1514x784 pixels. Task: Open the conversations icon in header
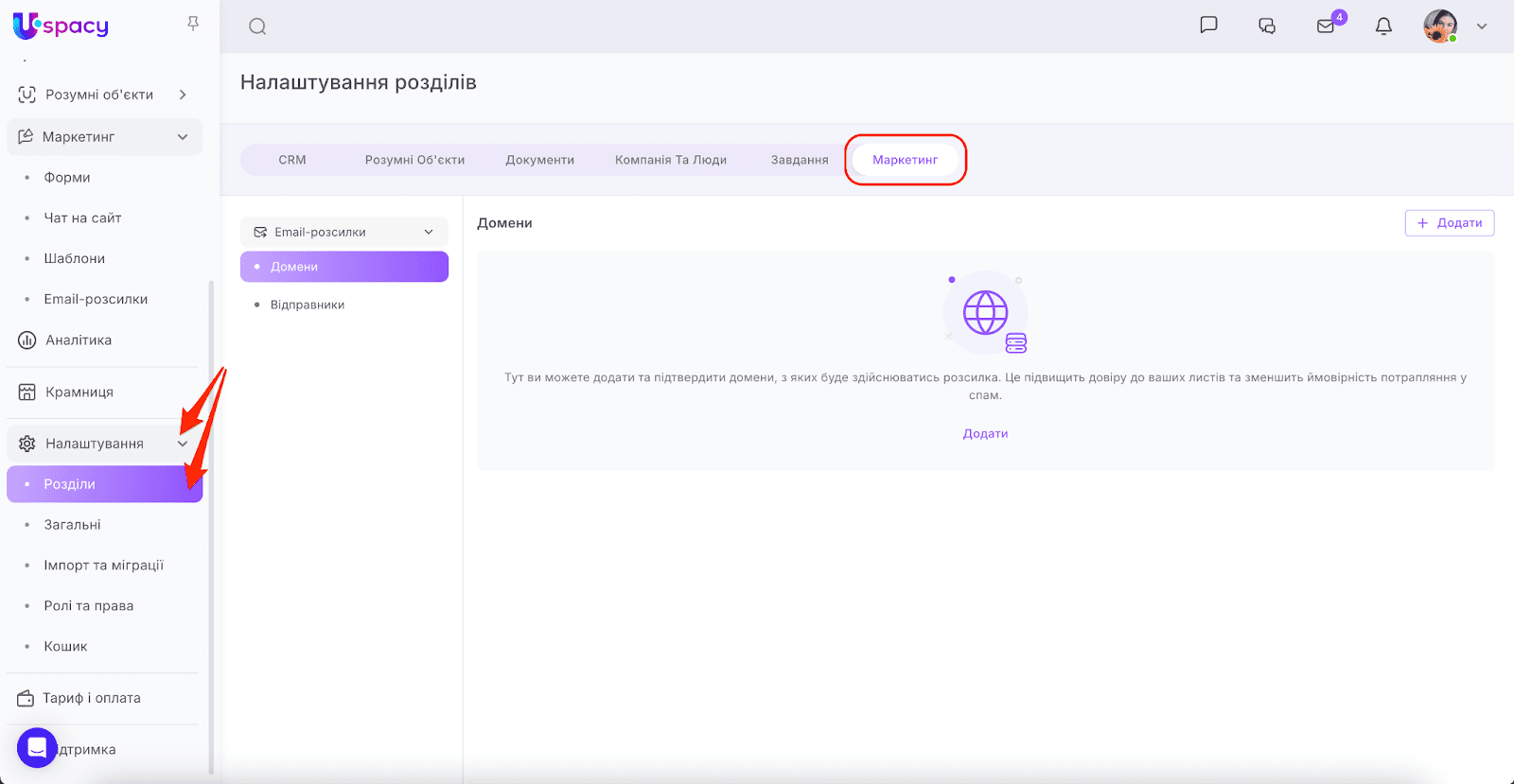pos(1267,26)
